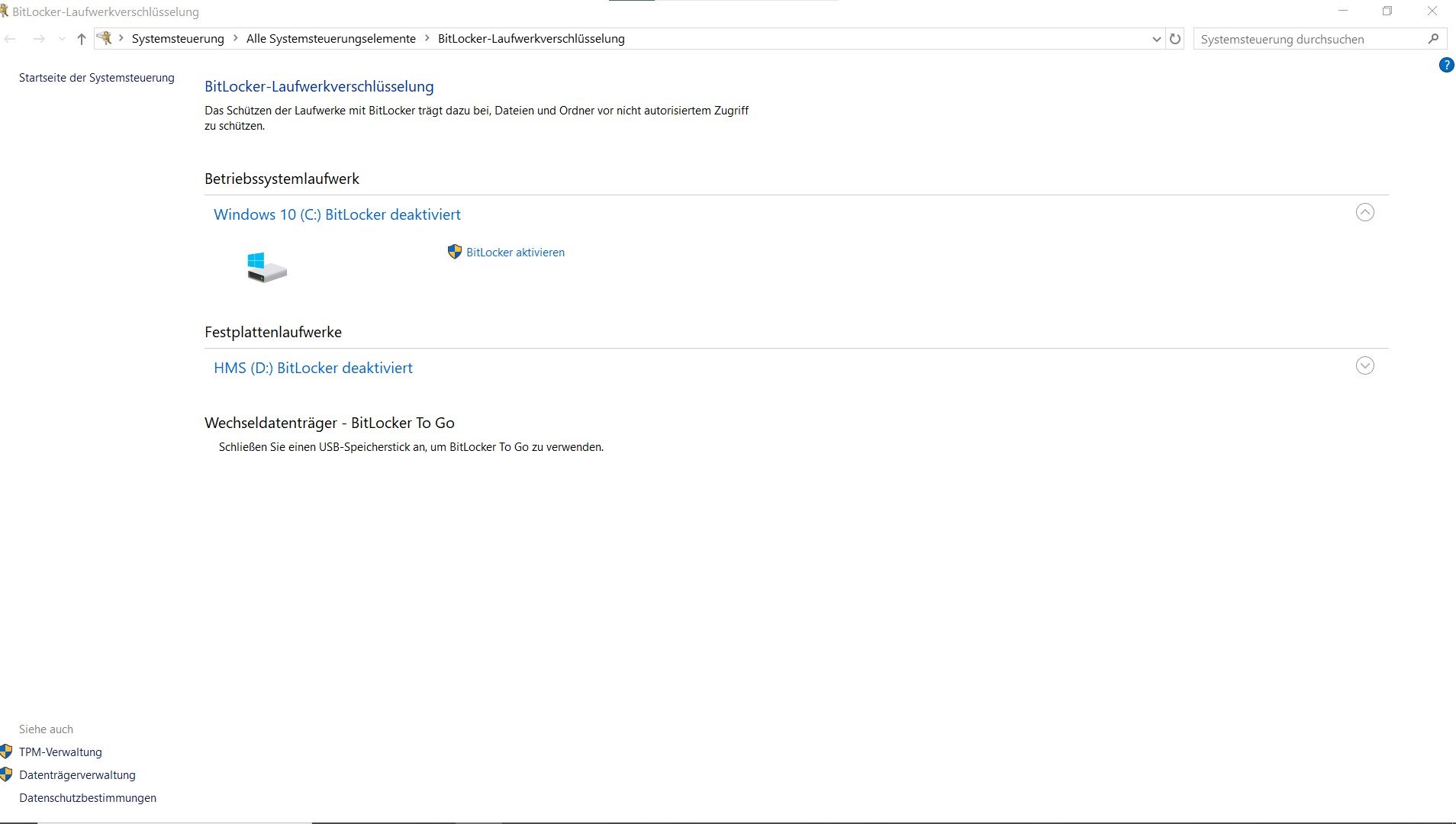Image resolution: width=1456 pixels, height=824 pixels.
Task: Click BitLocker aktivieren link
Action: (x=515, y=253)
